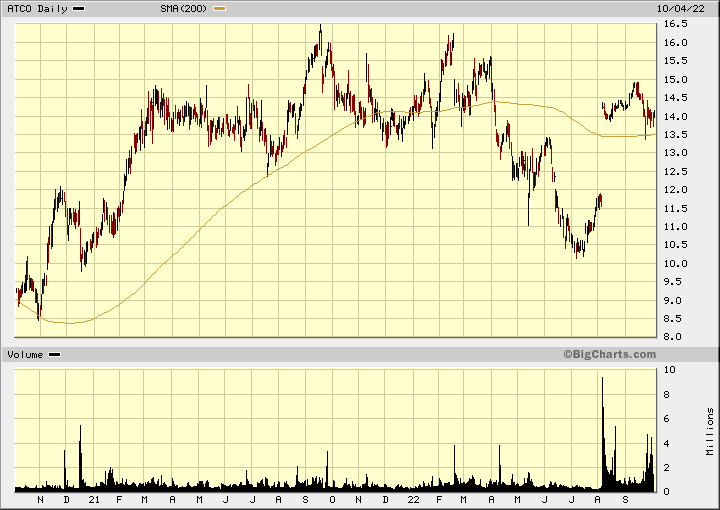The width and height of the screenshot is (720, 510).
Task: Click the '21' year label on time axis
Action: 94,500
